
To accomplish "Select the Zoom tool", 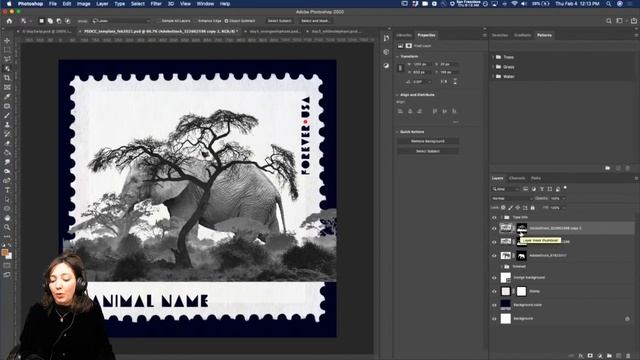I will (x=7, y=227).
